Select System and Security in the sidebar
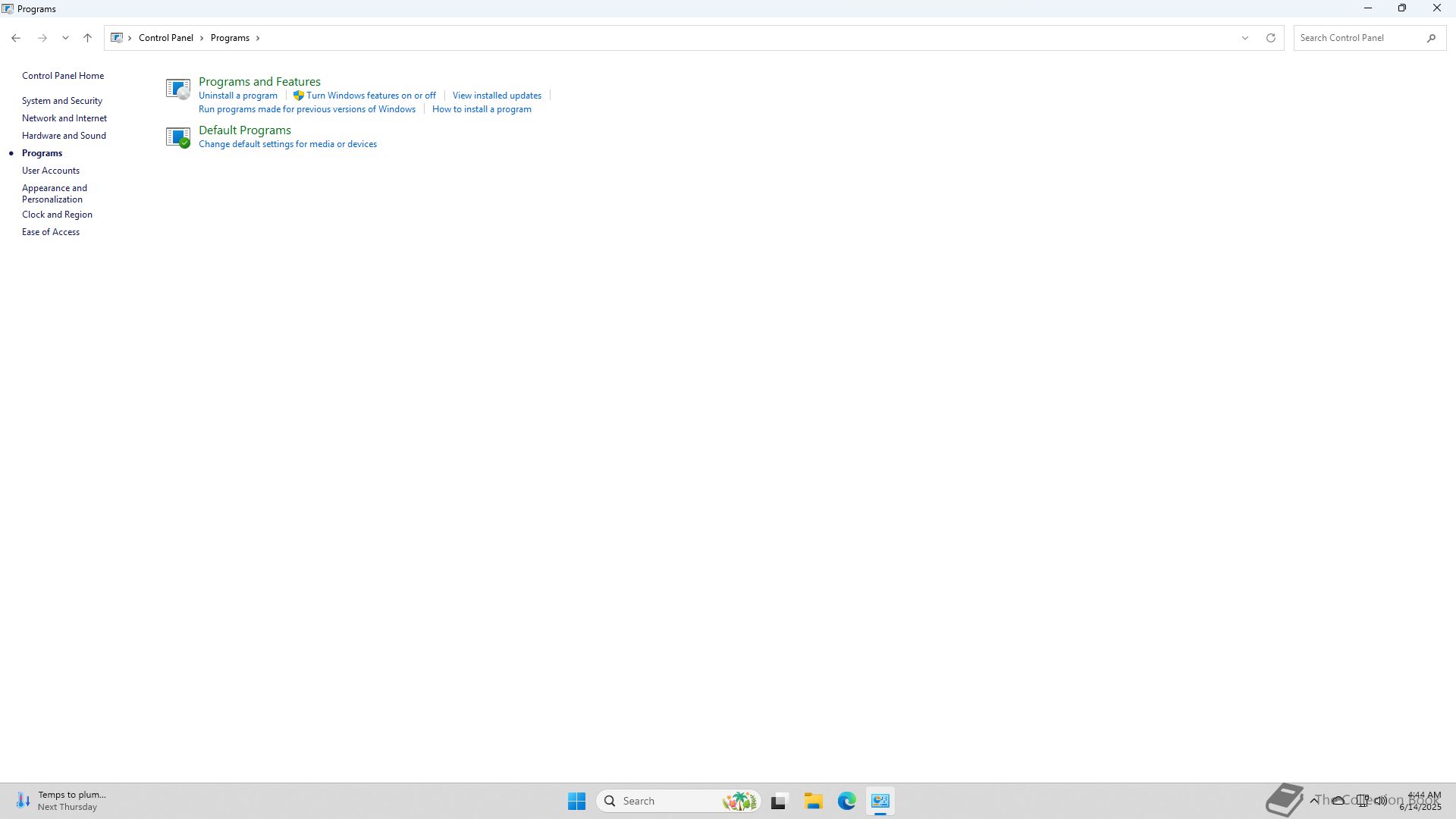This screenshot has height=819, width=1456. [62, 101]
